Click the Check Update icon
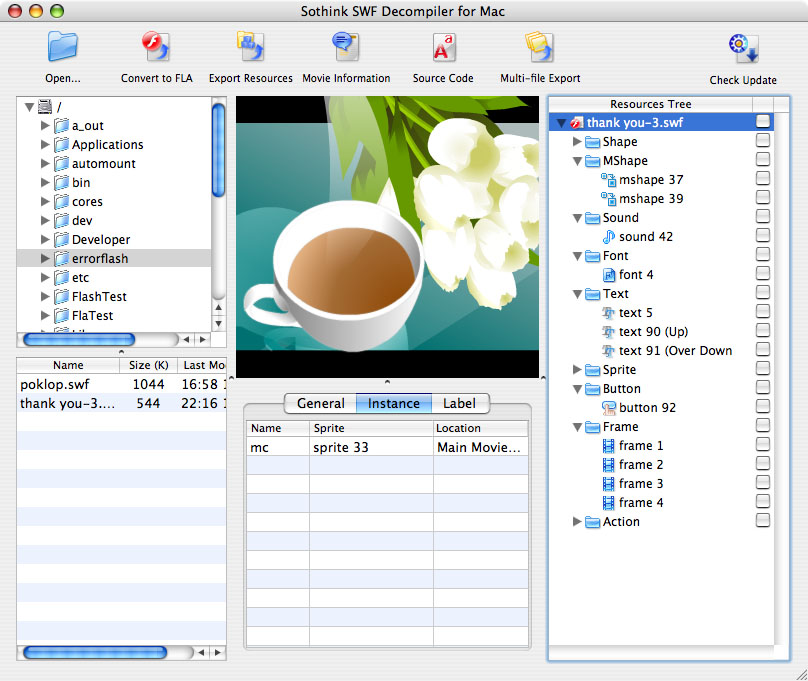Image resolution: width=808 pixels, height=681 pixels. point(743,48)
